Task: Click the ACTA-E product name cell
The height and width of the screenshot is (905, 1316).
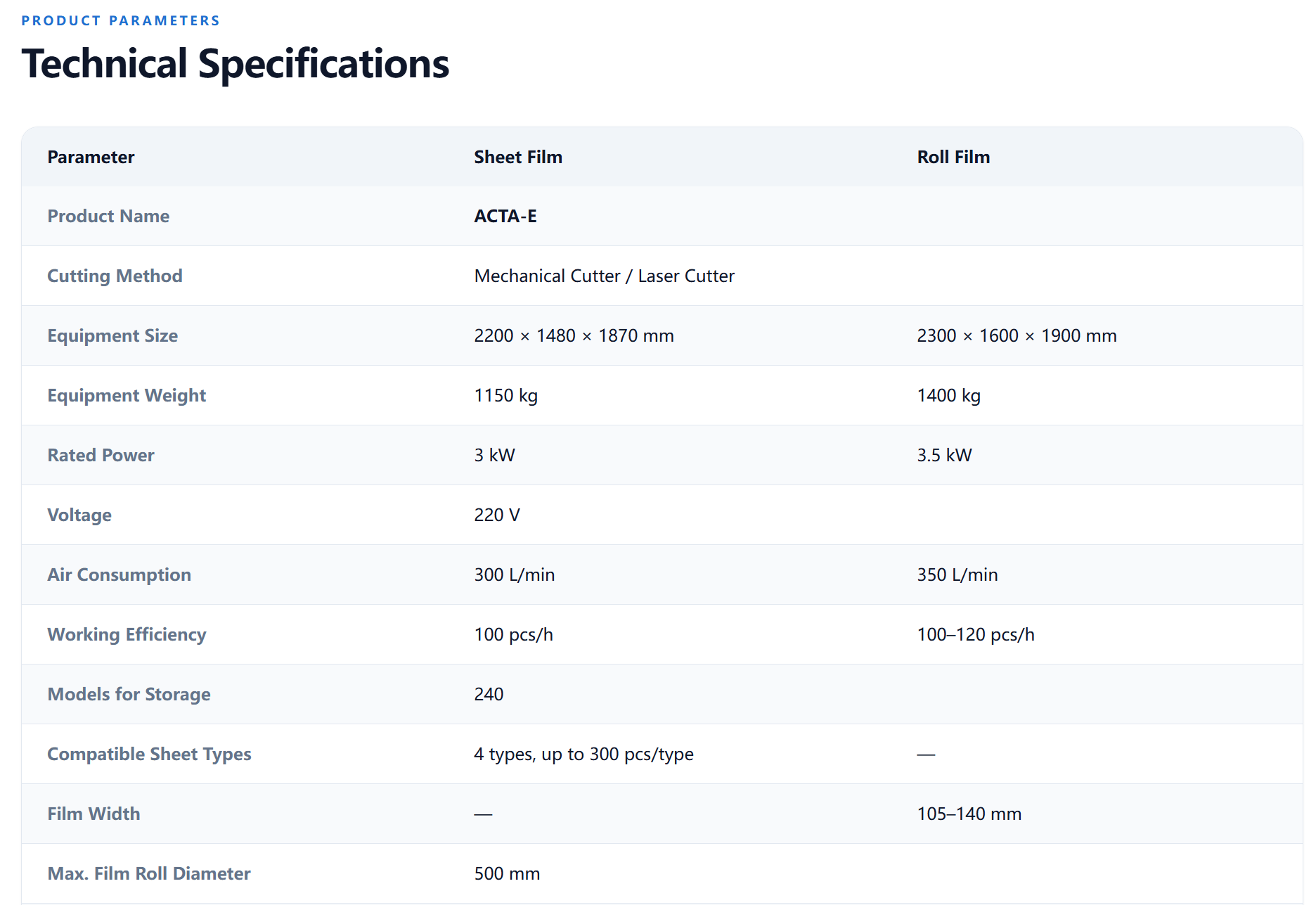Action: (x=505, y=216)
